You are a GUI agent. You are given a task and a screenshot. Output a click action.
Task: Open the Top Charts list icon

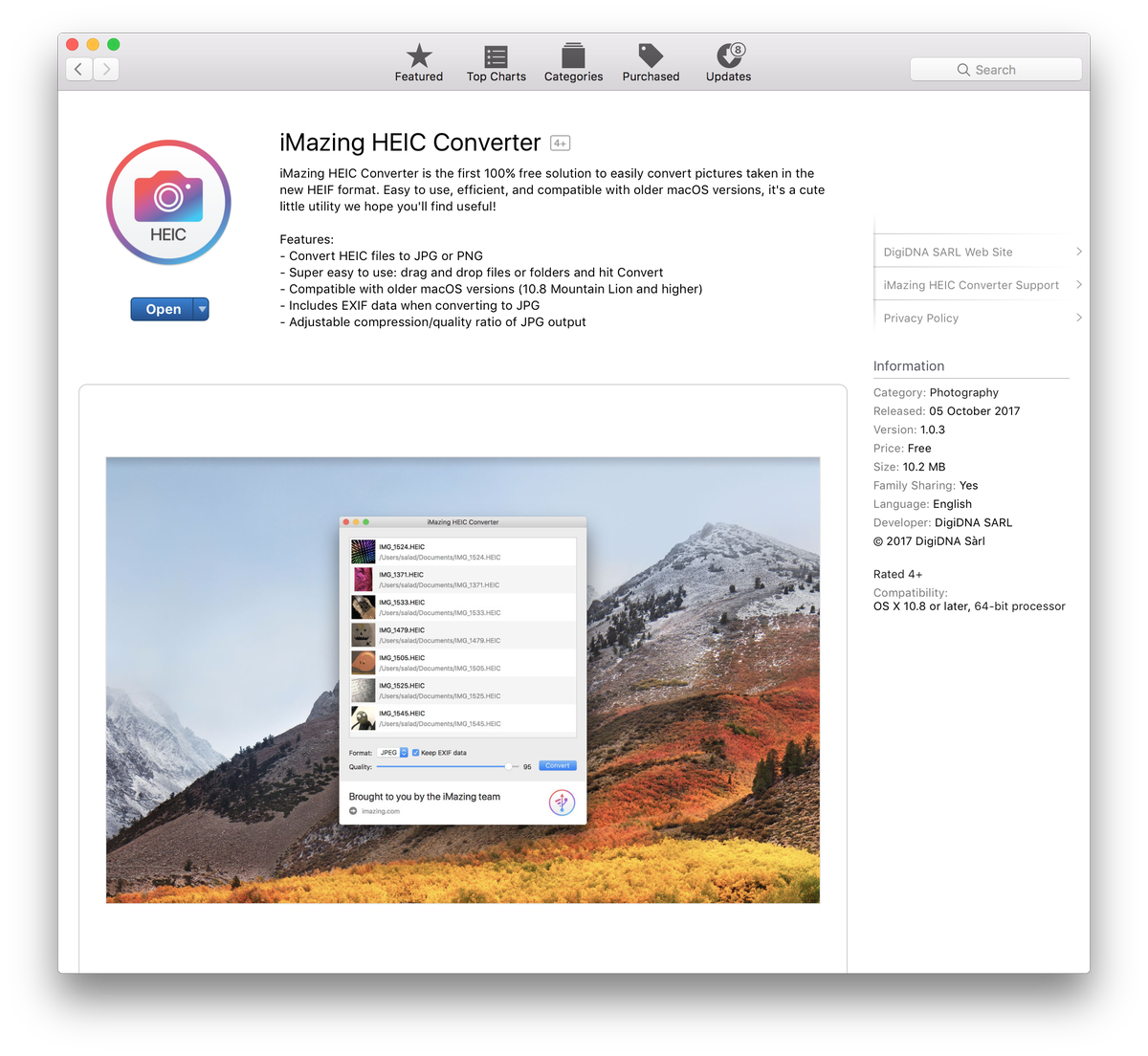coord(496,56)
